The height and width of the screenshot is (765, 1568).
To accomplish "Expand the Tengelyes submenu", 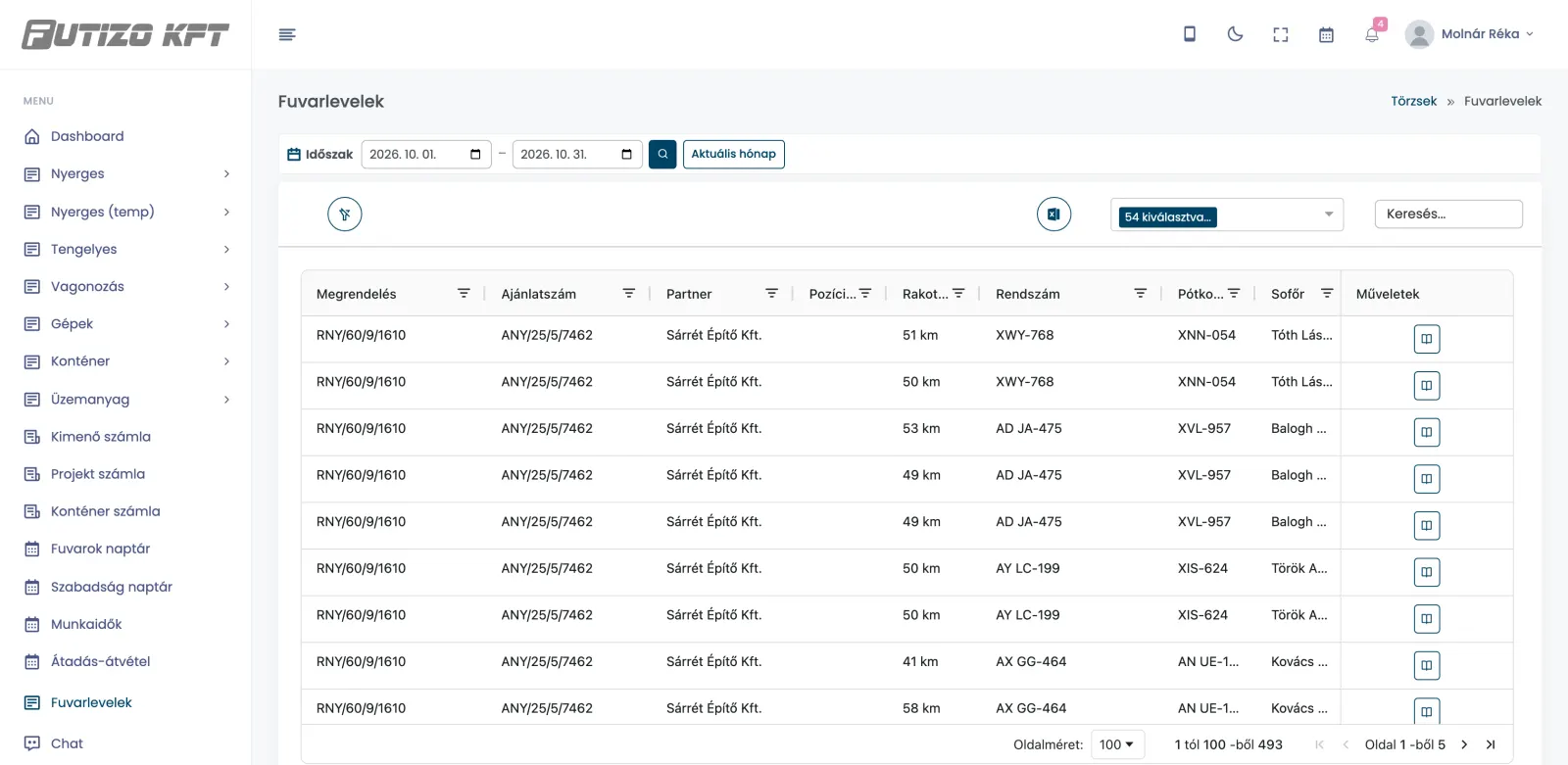I will click(127, 250).
